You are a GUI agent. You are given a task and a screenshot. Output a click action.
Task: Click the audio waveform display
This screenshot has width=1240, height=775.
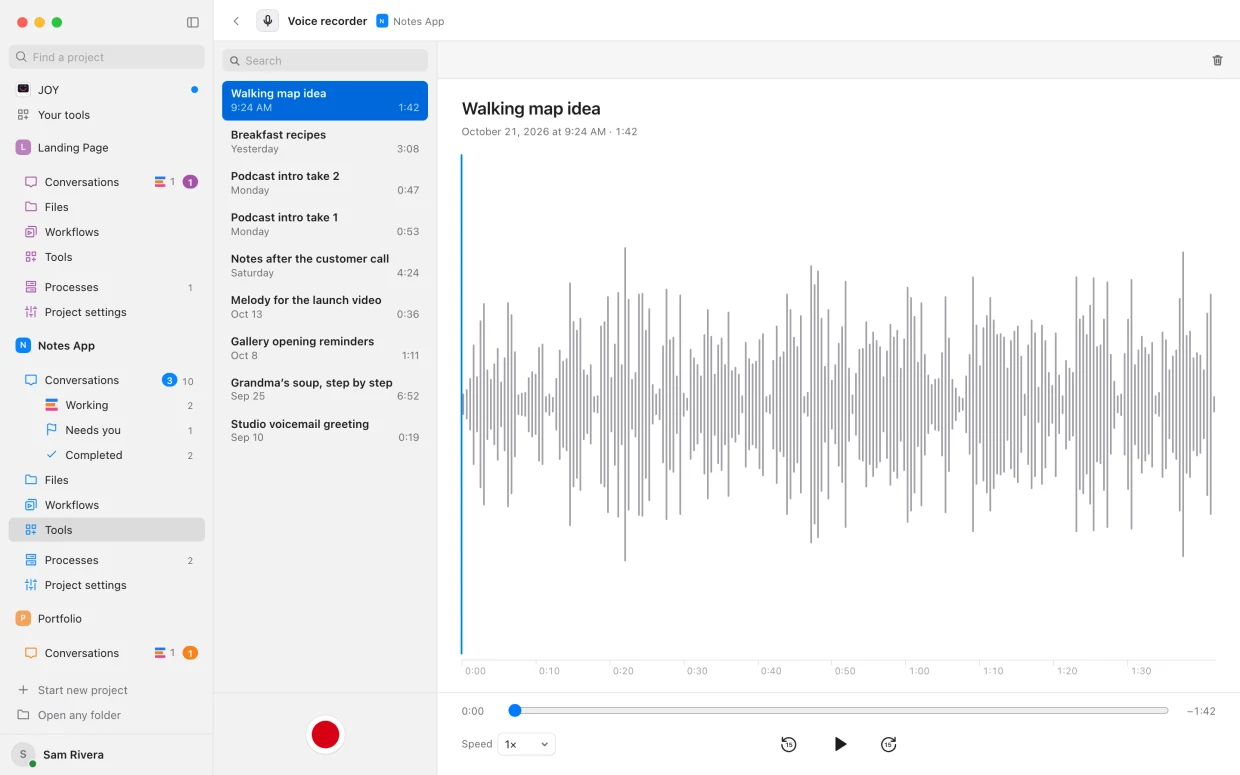point(838,404)
